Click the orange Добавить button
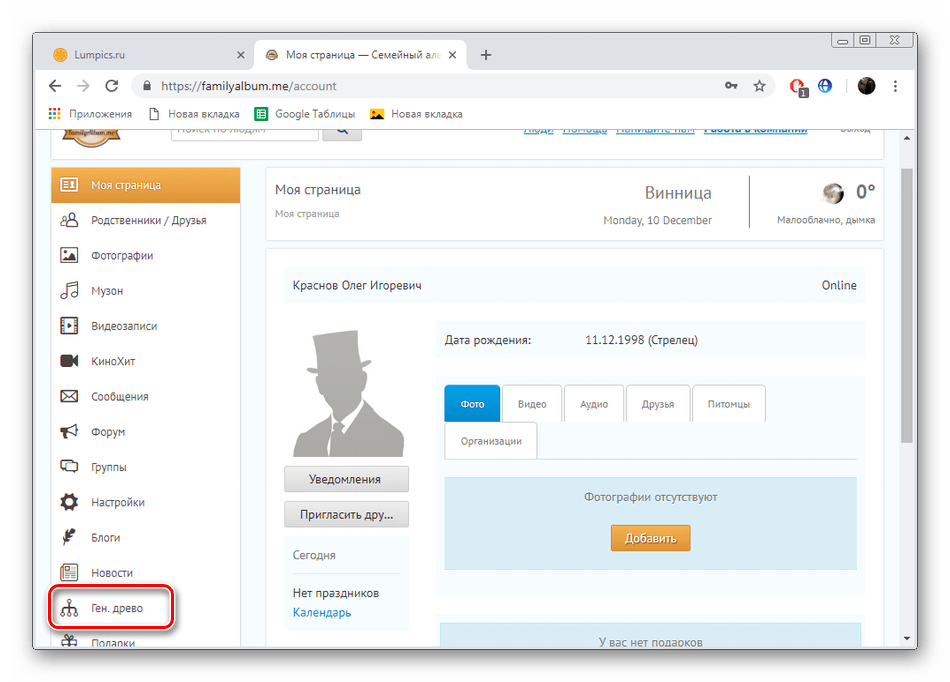Screen dimensions: 950x682 650,538
